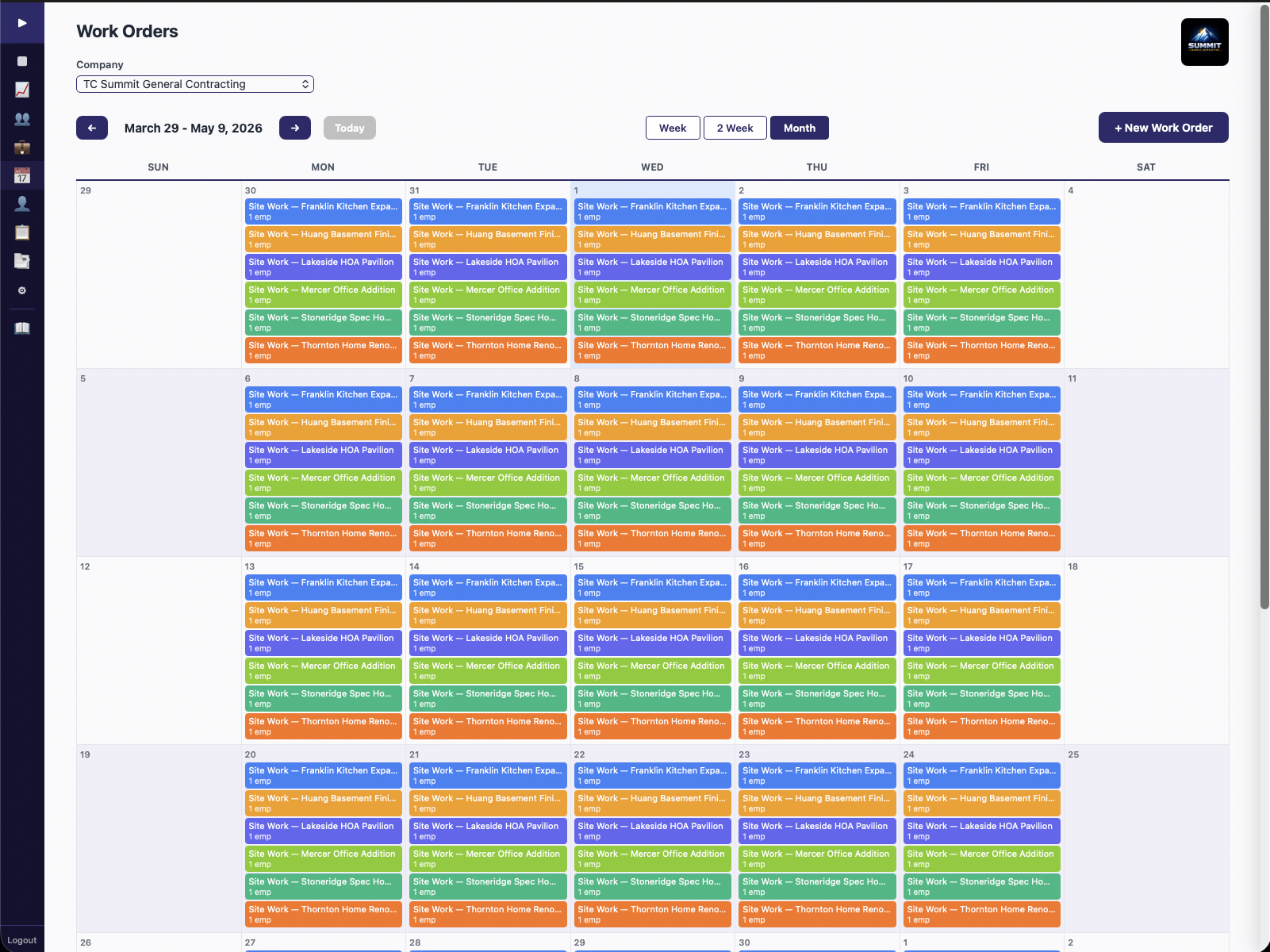
Task: Open the briefcase jobs icon in the sidebar
Action: (x=22, y=147)
